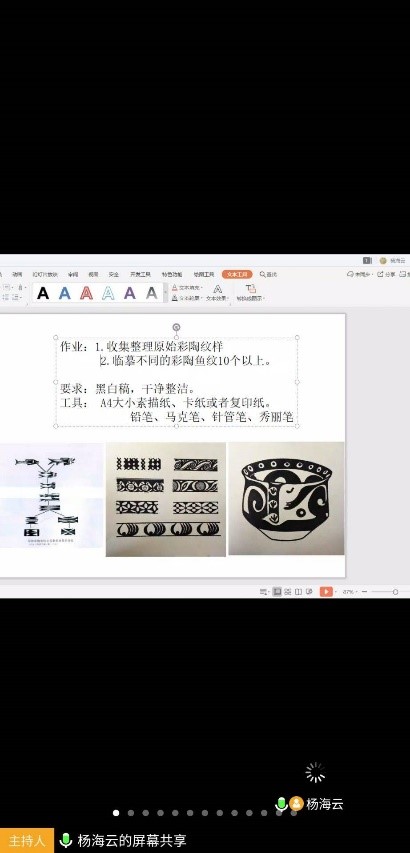This screenshot has height=853, width=410.
Task: Expand the text fill 文本填充 dropdown
Action: pos(187,288)
